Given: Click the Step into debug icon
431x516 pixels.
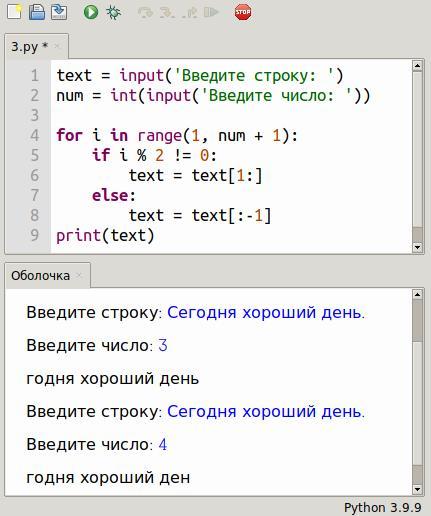Looking at the screenshot, I should pos(167,13).
